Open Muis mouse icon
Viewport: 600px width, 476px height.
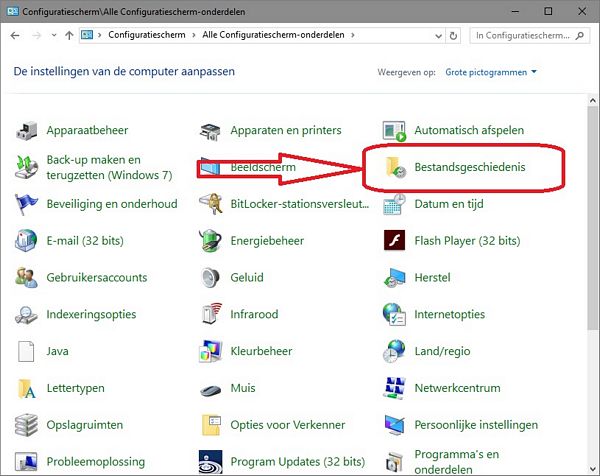click(210, 390)
